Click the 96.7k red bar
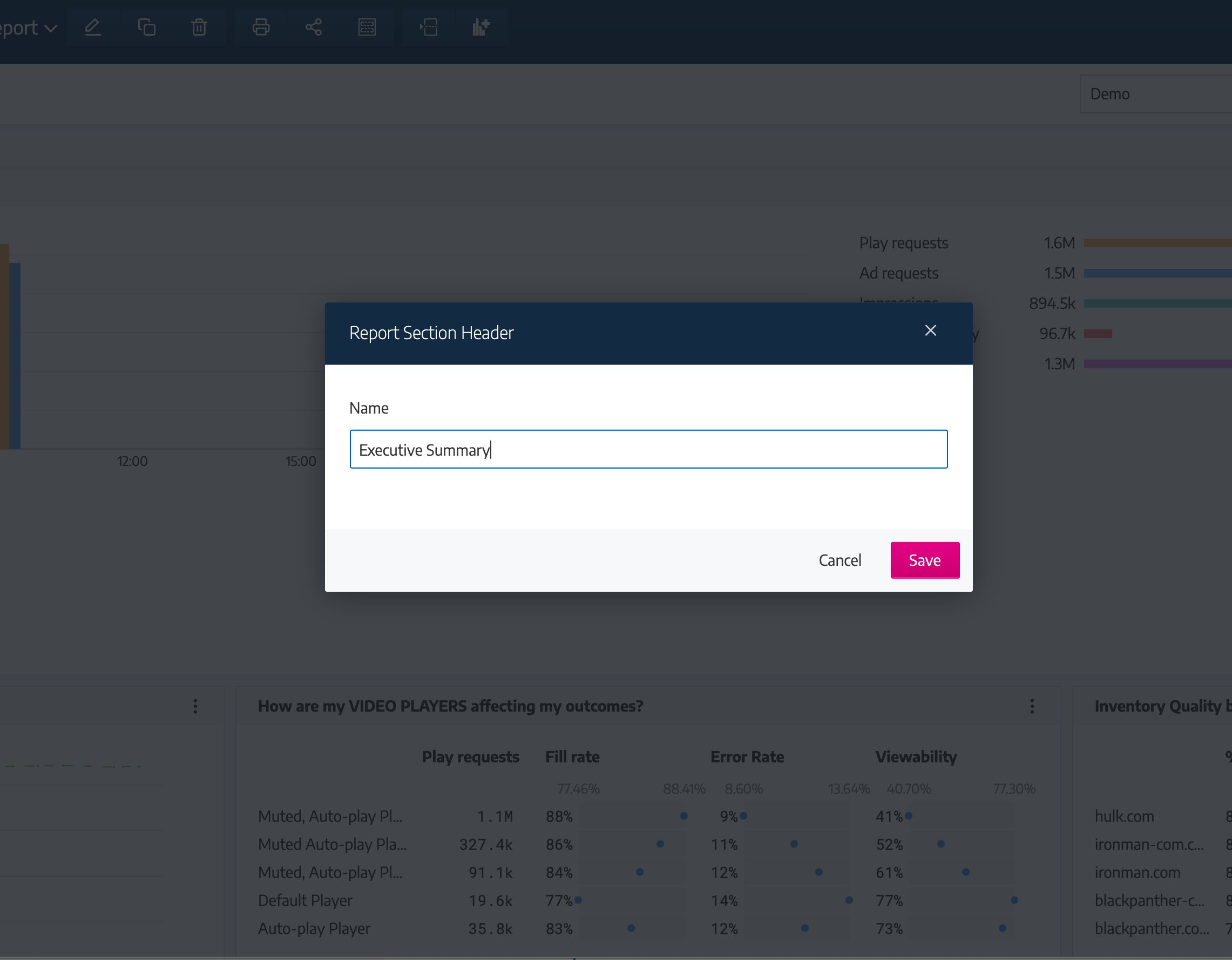1232x960 pixels. tap(1098, 334)
